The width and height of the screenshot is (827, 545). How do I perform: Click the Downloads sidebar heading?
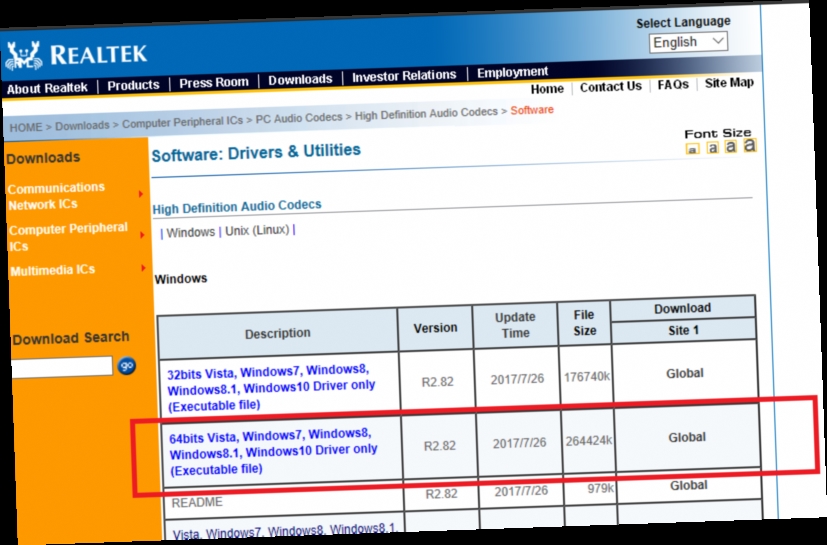coord(43,158)
